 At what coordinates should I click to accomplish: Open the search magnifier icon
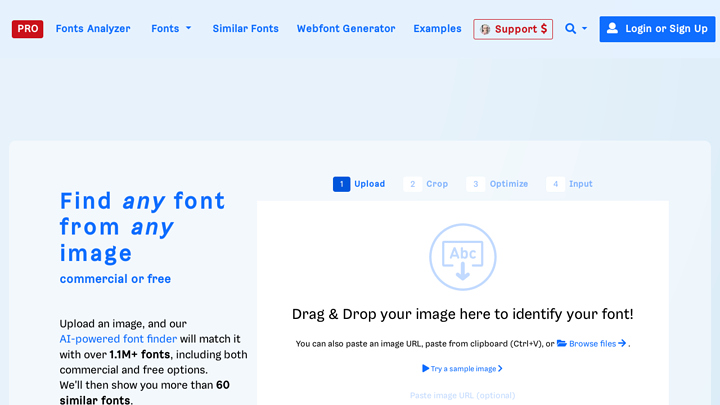(570, 29)
